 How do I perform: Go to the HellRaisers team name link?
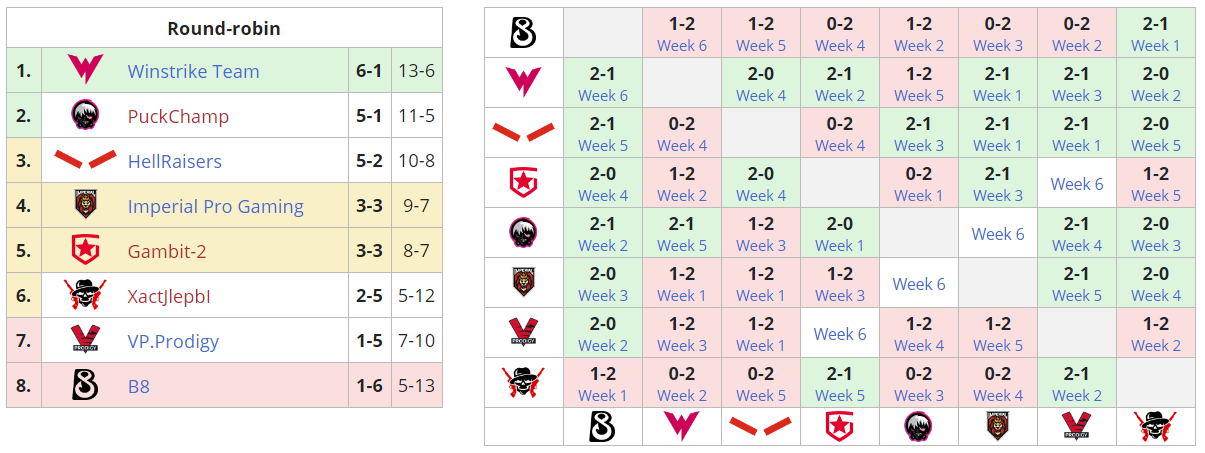click(x=175, y=161)
